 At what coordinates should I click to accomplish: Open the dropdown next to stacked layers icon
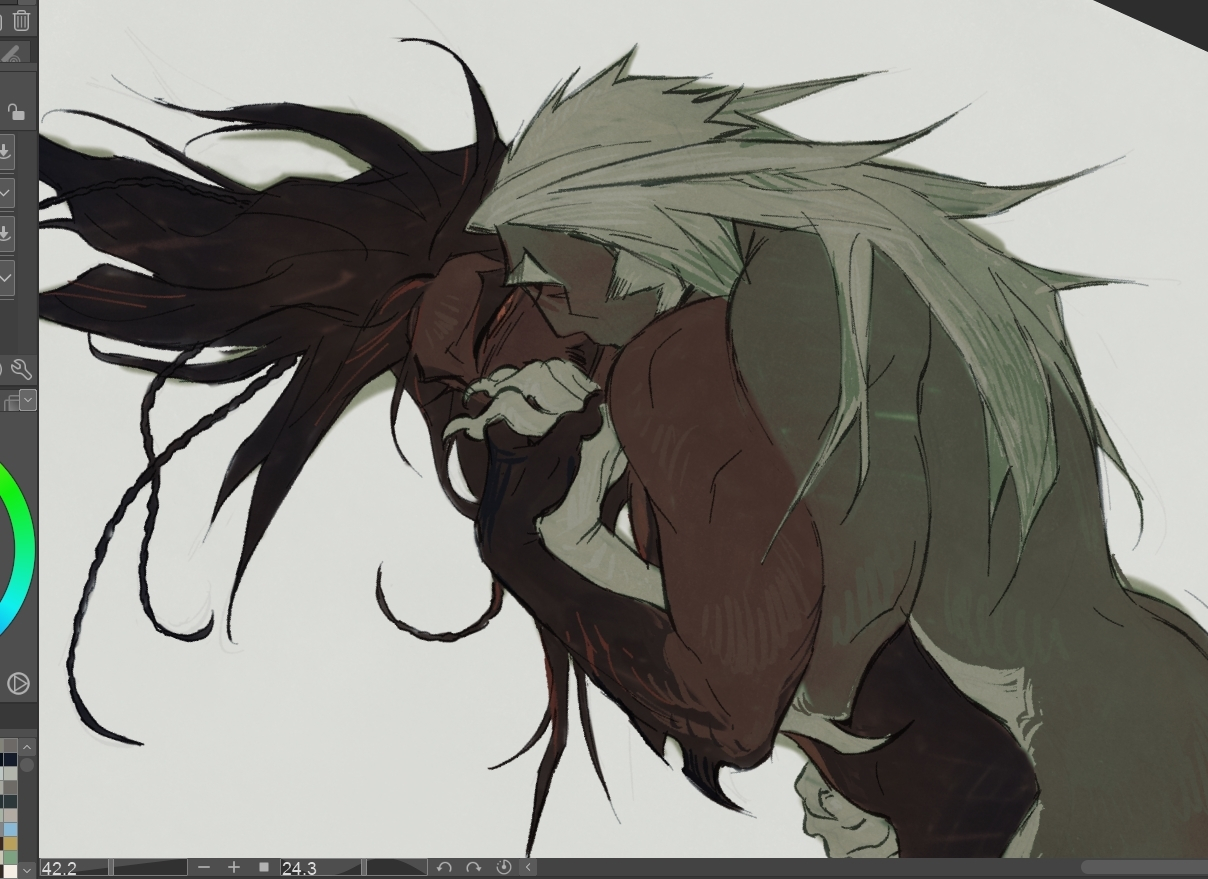click(27, 400)
